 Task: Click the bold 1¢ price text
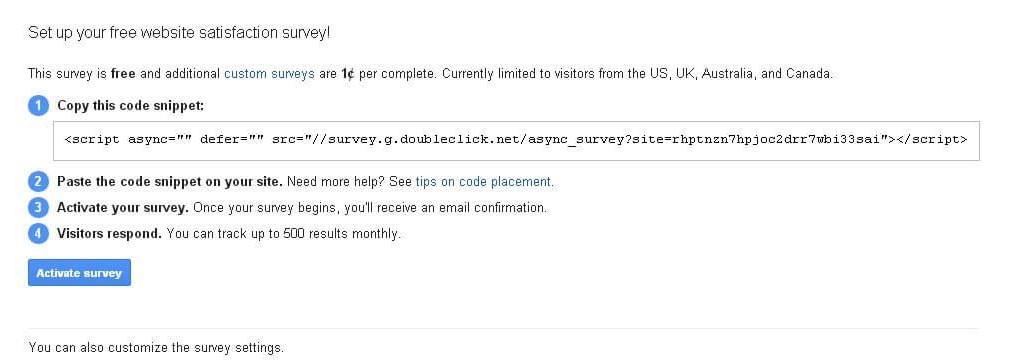pos(347,74)
